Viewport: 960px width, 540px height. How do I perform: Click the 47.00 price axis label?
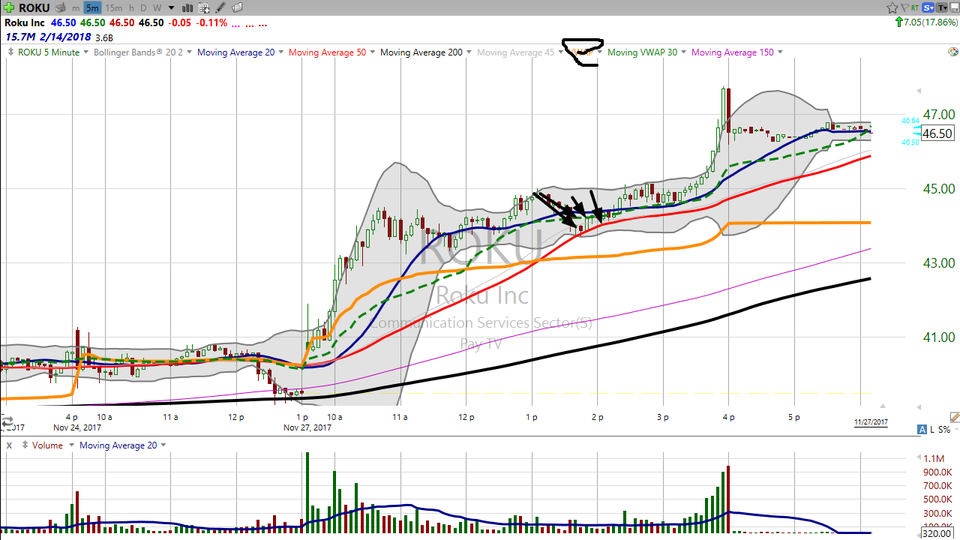pyautogui.click(x=939, y=114)
